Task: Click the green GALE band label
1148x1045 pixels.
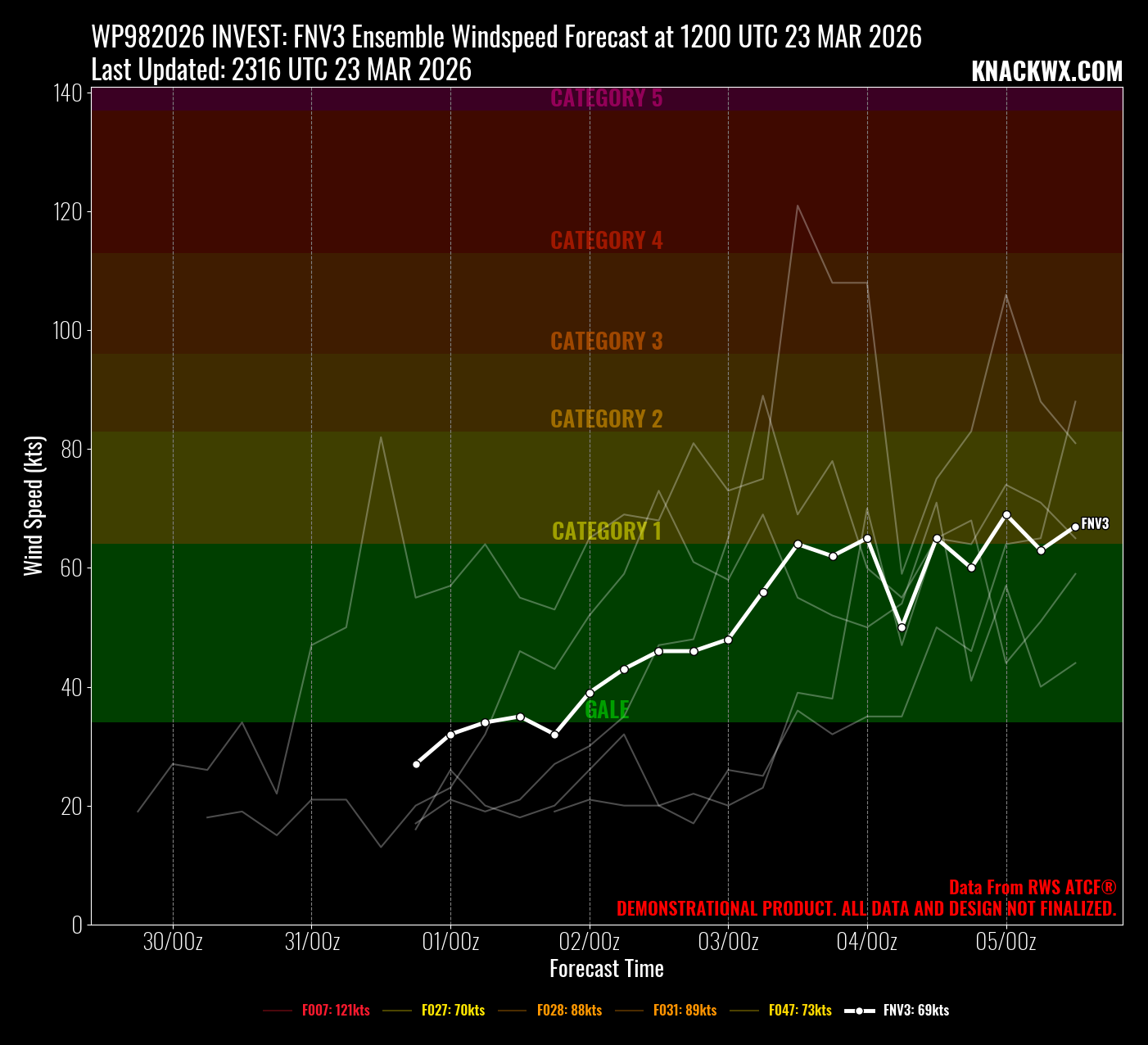Action: tap(607, 710)
